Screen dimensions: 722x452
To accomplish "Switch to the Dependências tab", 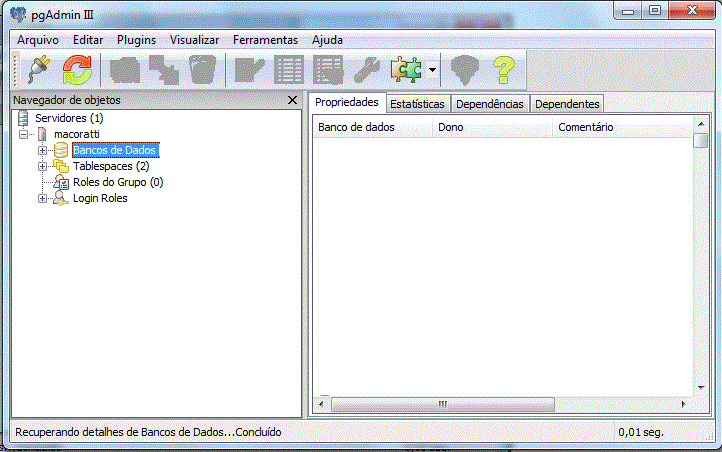I will [489, 104].
